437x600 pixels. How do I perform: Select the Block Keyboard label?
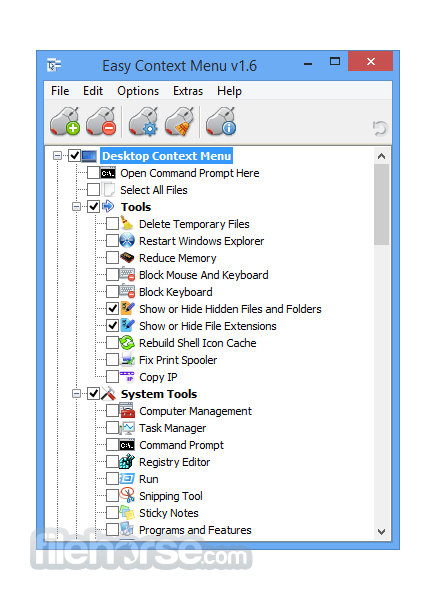click(176, 292)
